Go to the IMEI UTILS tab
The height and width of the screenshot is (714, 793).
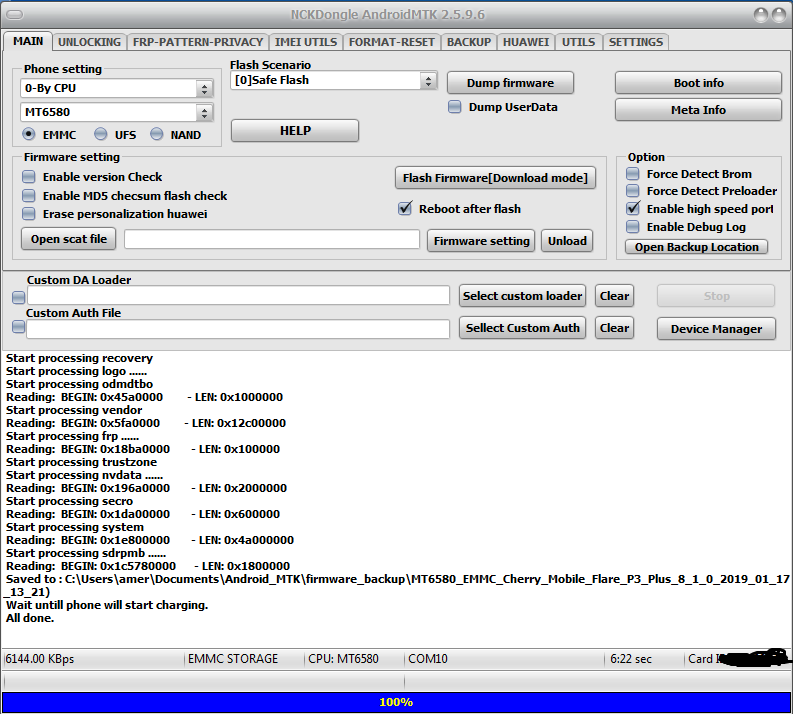[305, 42]
